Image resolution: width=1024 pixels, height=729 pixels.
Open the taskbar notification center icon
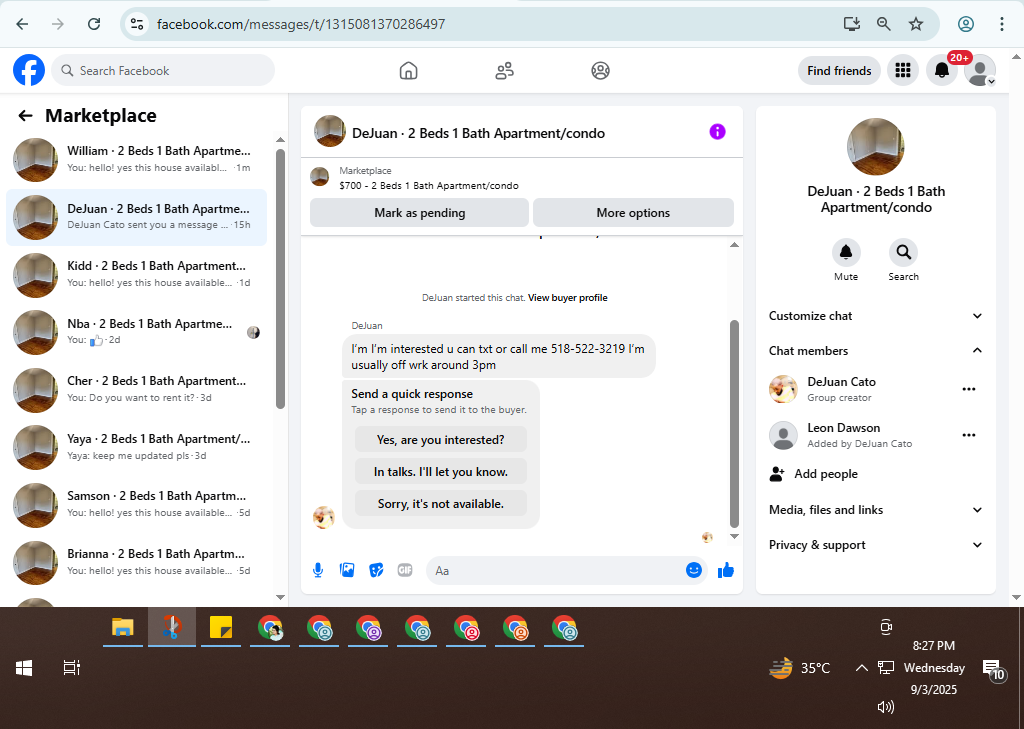tap(994, 669)
